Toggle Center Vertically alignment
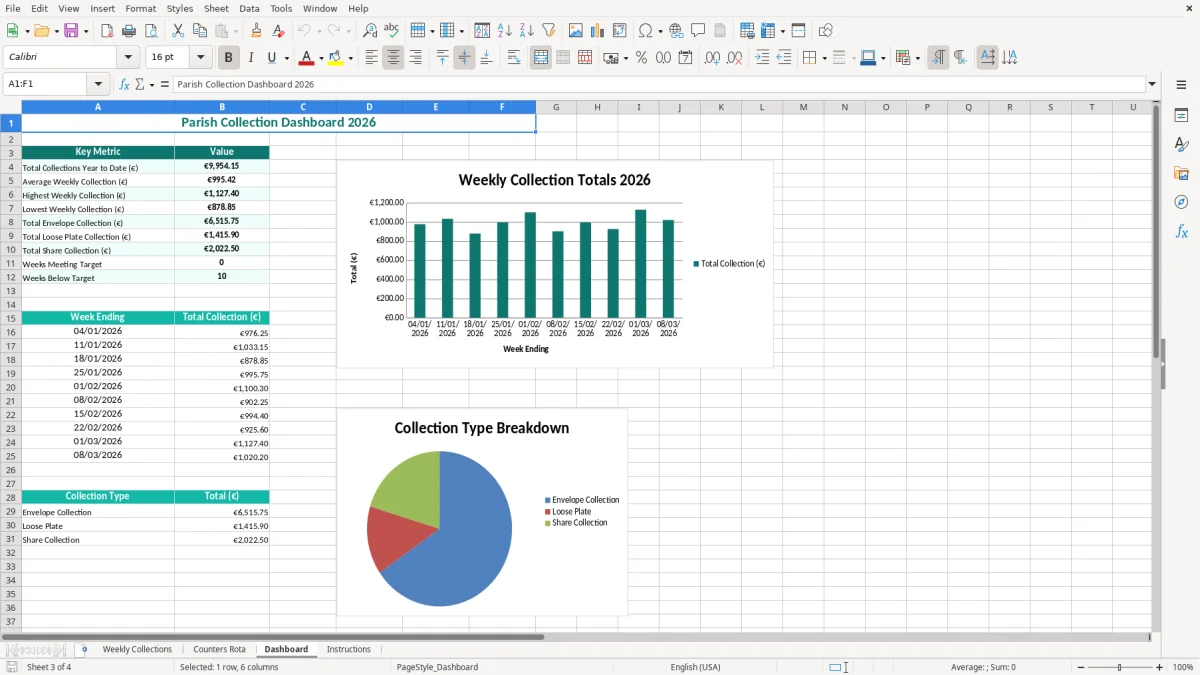1200x675 pixels. (x=464, y=58)
